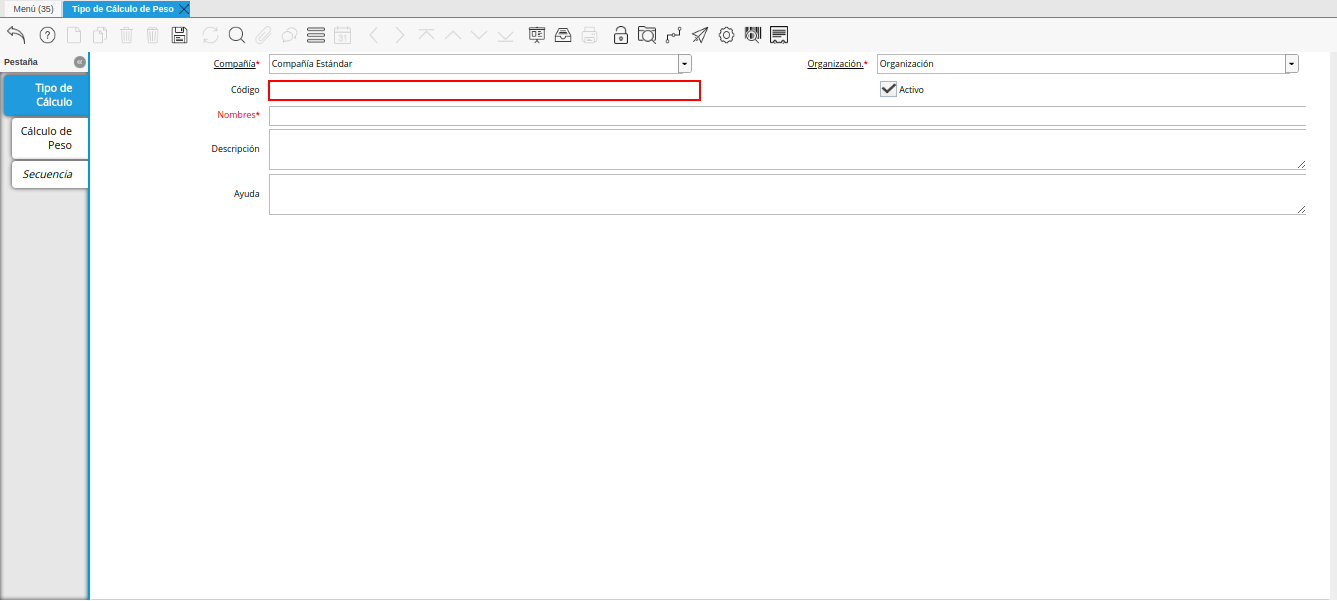The width and height of the screenshot is (1337, 601).
Task: Toggle the grid view lines icon
Action: (316, 35)
